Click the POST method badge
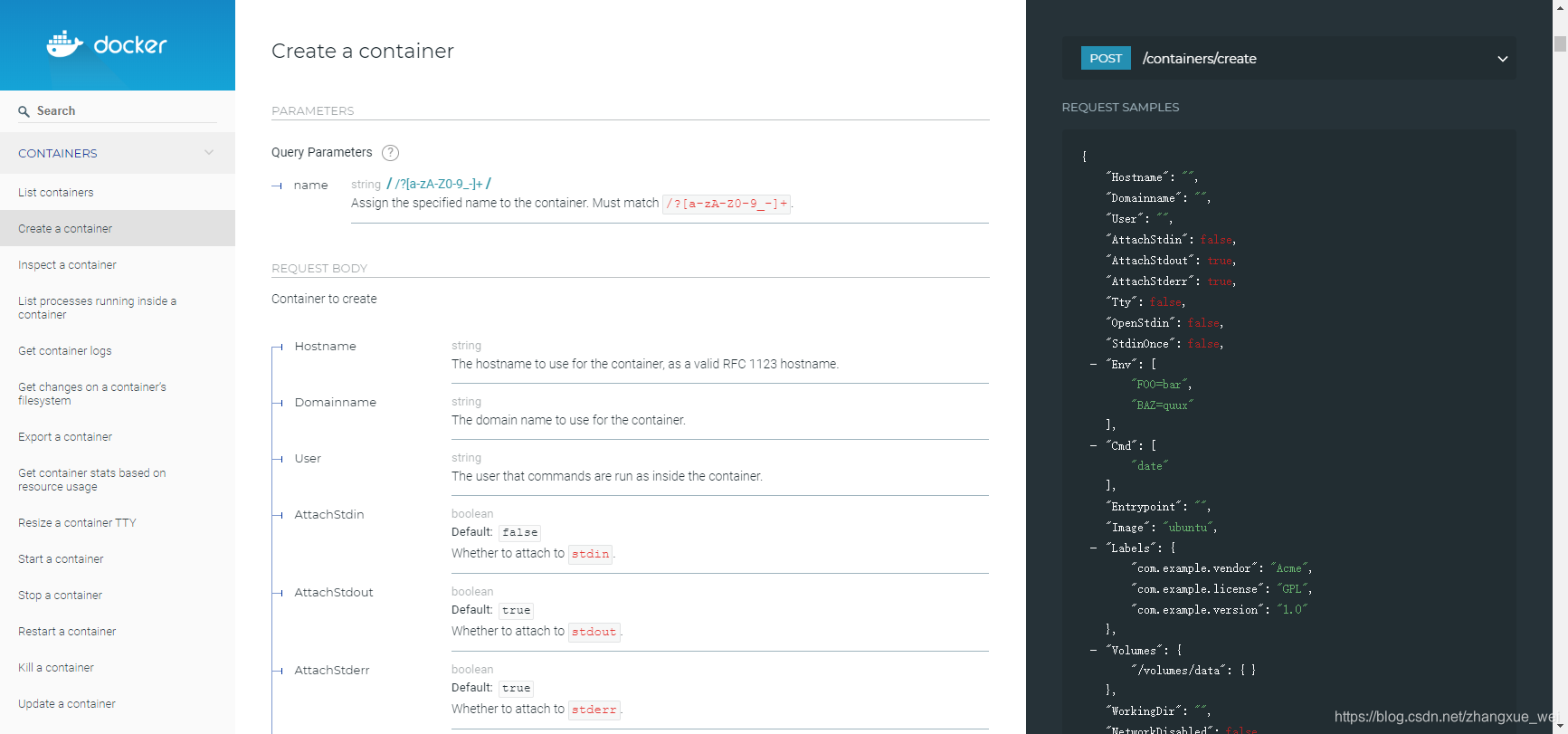The height and width of the screenshot is (734, 1568). click(1106, 58)
